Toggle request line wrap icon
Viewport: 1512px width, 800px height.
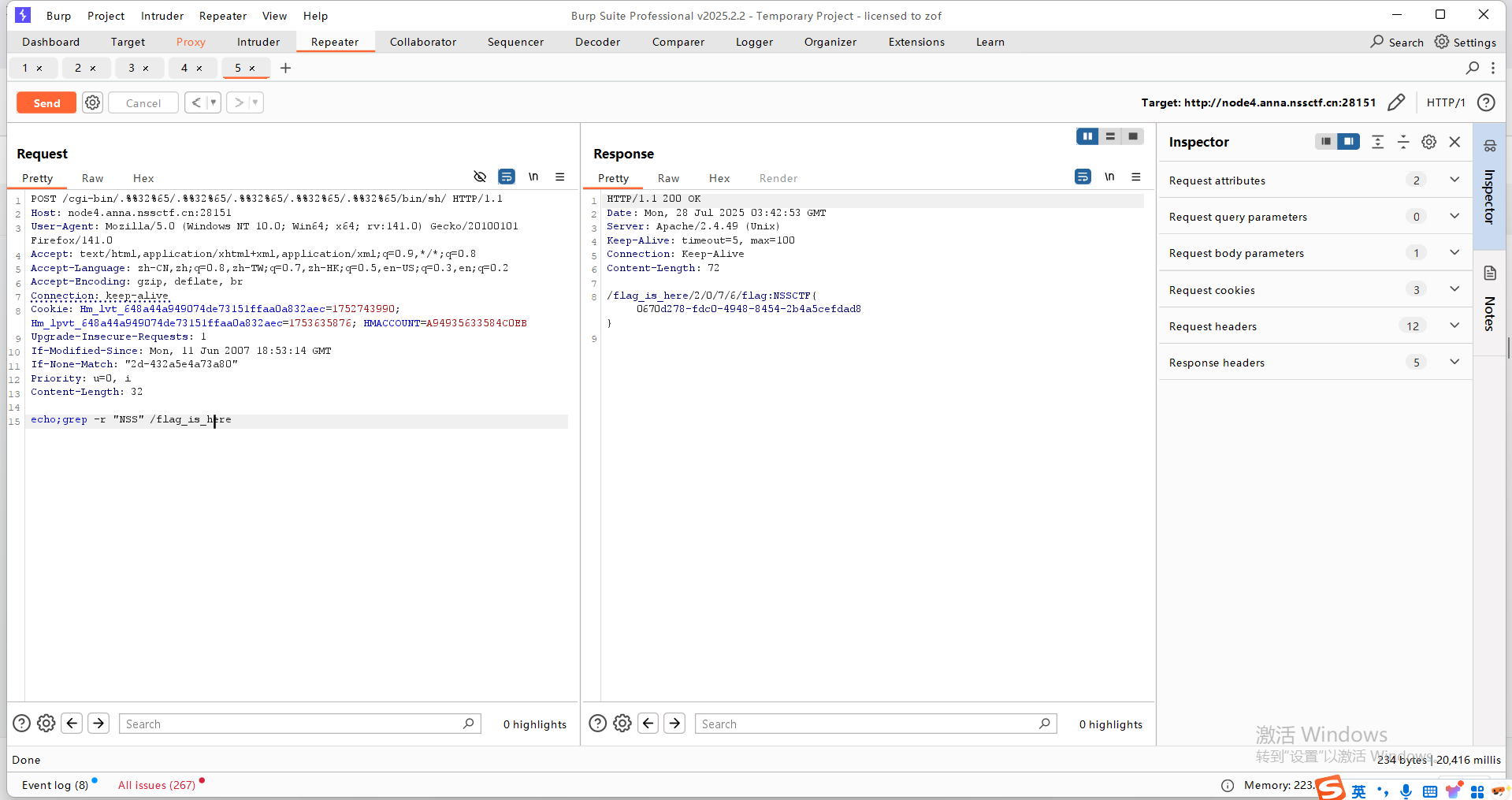pos(507,177)
